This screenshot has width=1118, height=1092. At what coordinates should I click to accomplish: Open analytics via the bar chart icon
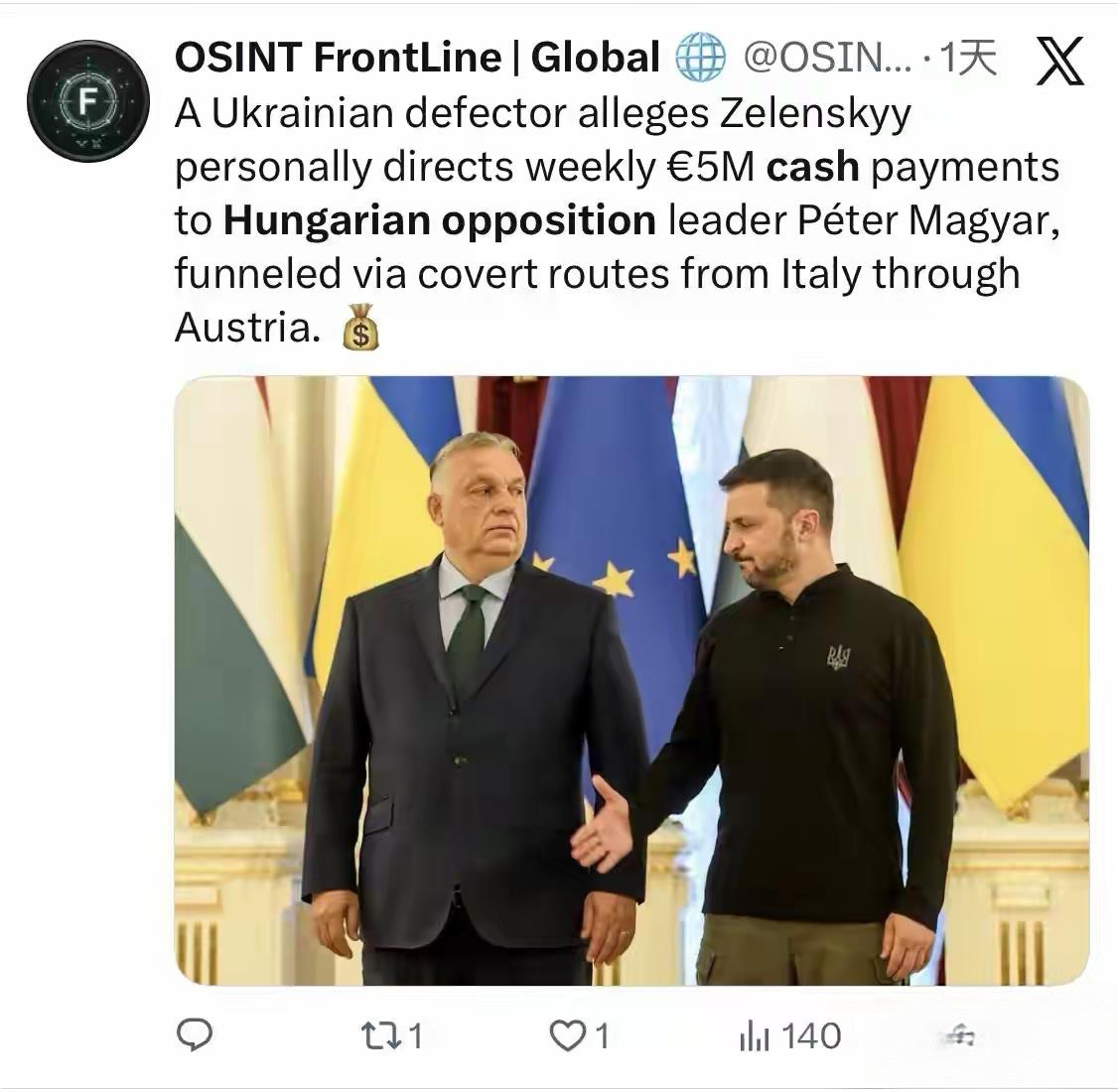tap(754, 1037)
